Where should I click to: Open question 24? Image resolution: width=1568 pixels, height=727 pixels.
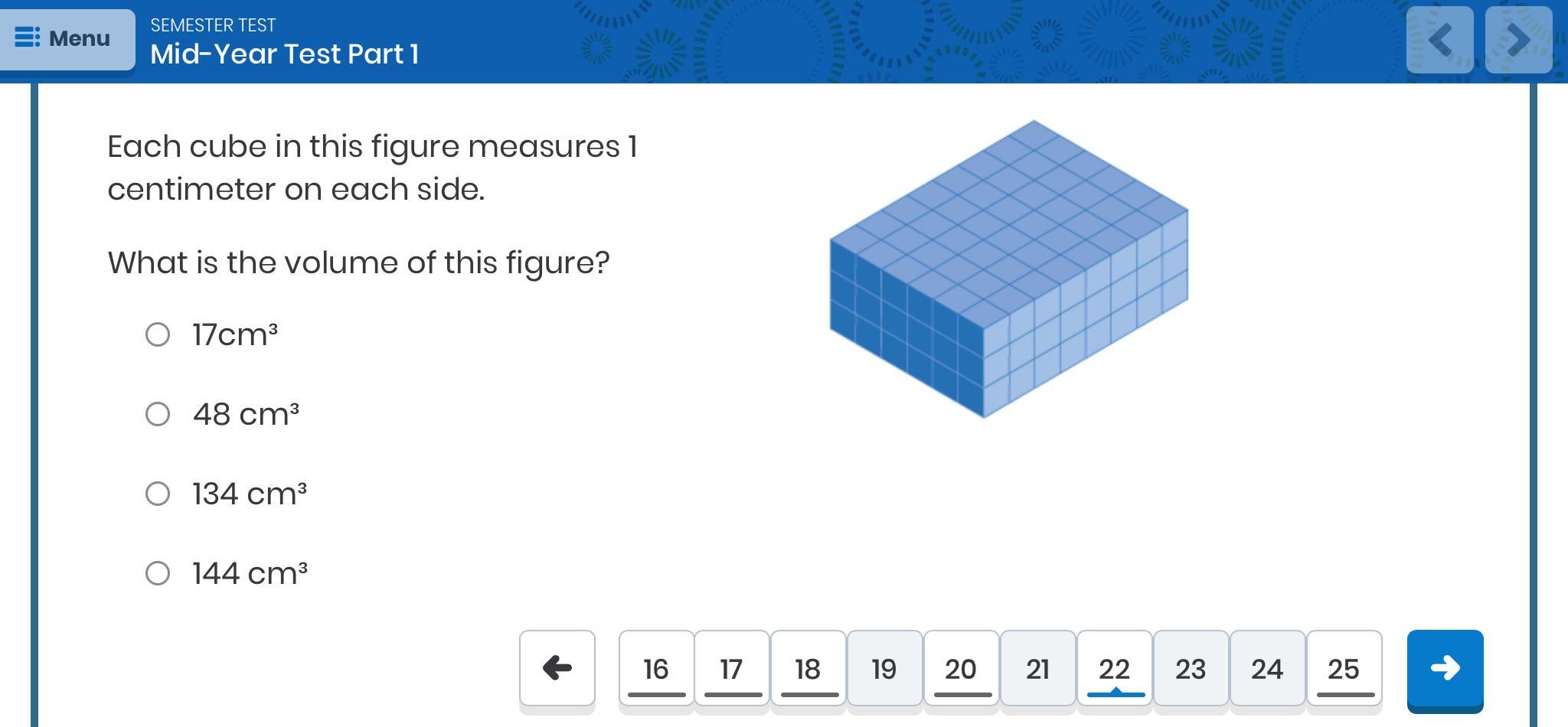click(1268, 668)
